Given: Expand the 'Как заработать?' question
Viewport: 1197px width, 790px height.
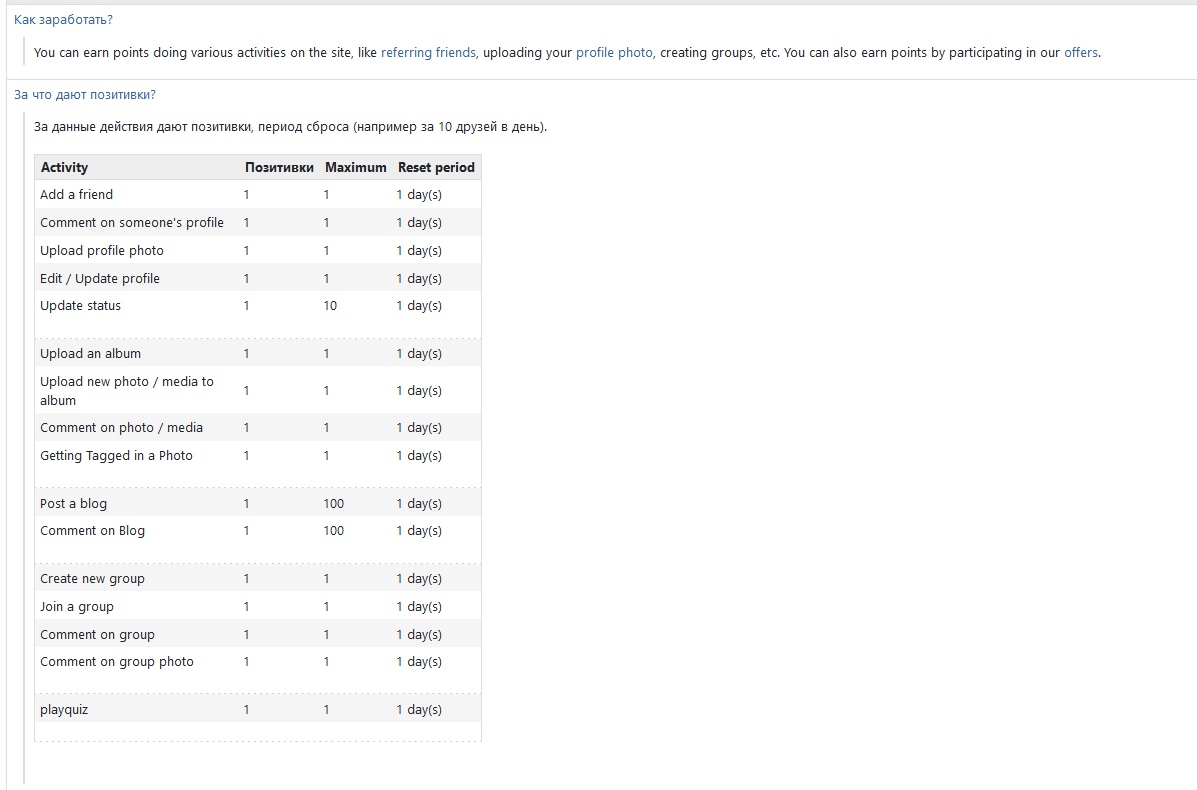Looking at the screenshot, I should (x=63, y=20).
